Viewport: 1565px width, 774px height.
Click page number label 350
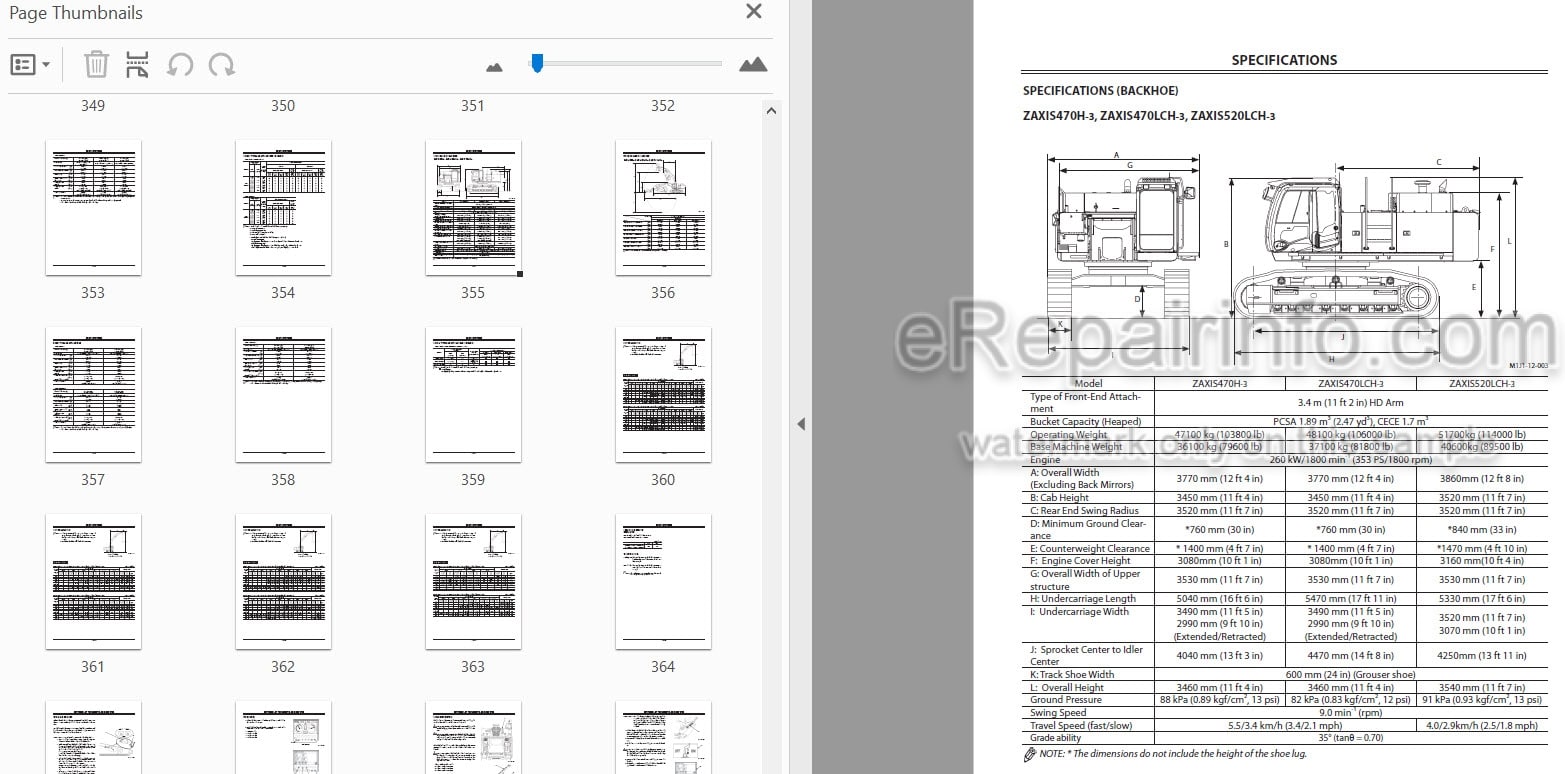pos(283,106)
